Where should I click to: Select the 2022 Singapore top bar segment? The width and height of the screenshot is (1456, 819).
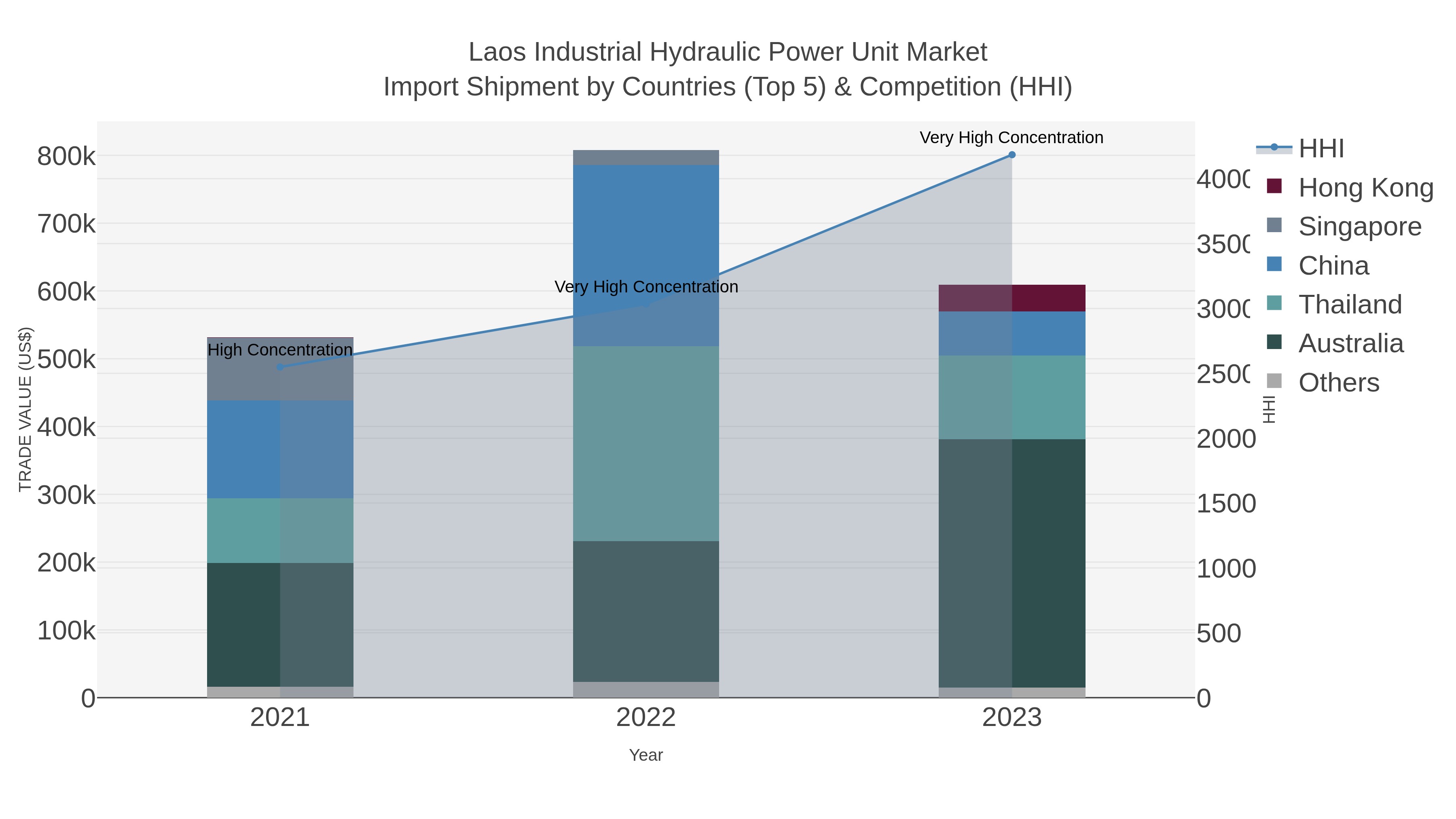(646, 158)
